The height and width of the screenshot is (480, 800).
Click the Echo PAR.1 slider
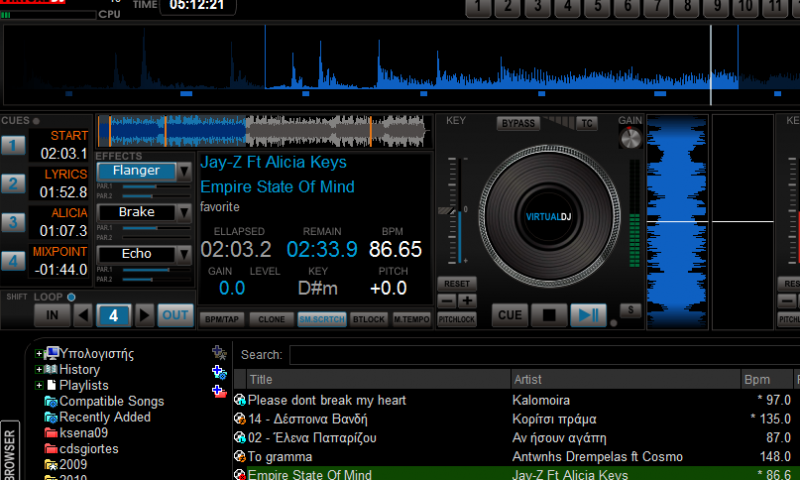coord(156,270)
